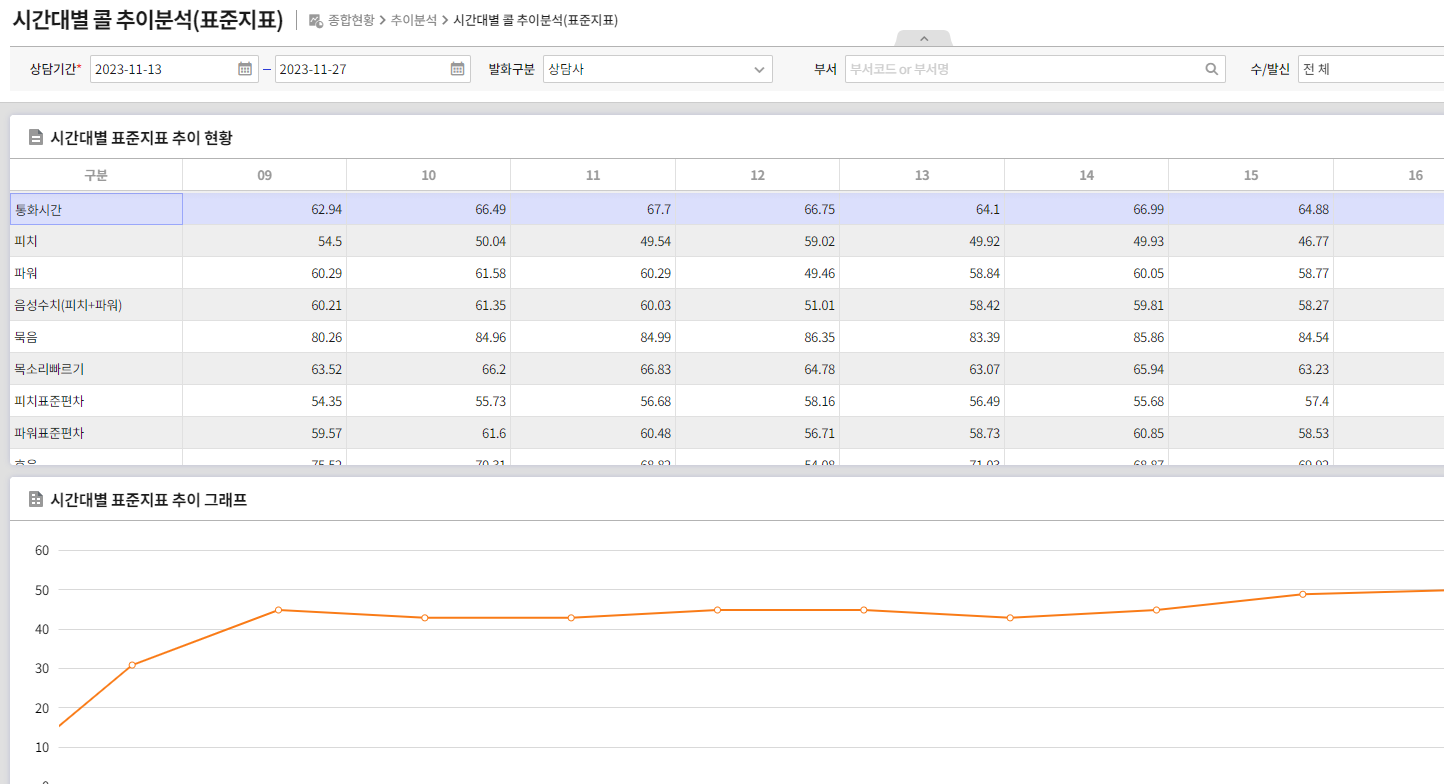Click the 16 hour column header
Viewport: 1444px width, 784px height.
pyautogui.click(x=1390, y=175)
